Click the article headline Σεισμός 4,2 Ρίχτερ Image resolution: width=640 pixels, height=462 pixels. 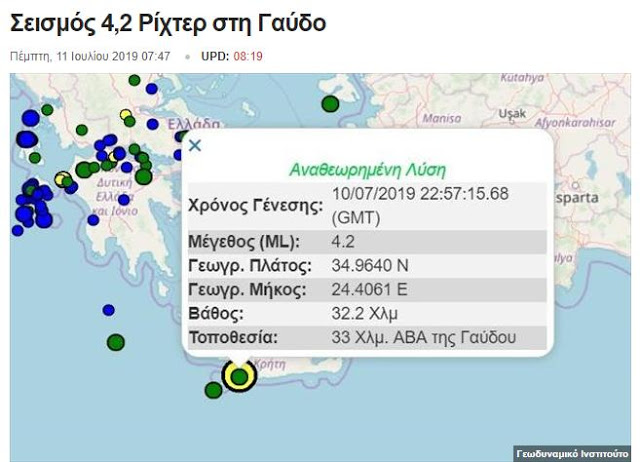coord(168,23)
